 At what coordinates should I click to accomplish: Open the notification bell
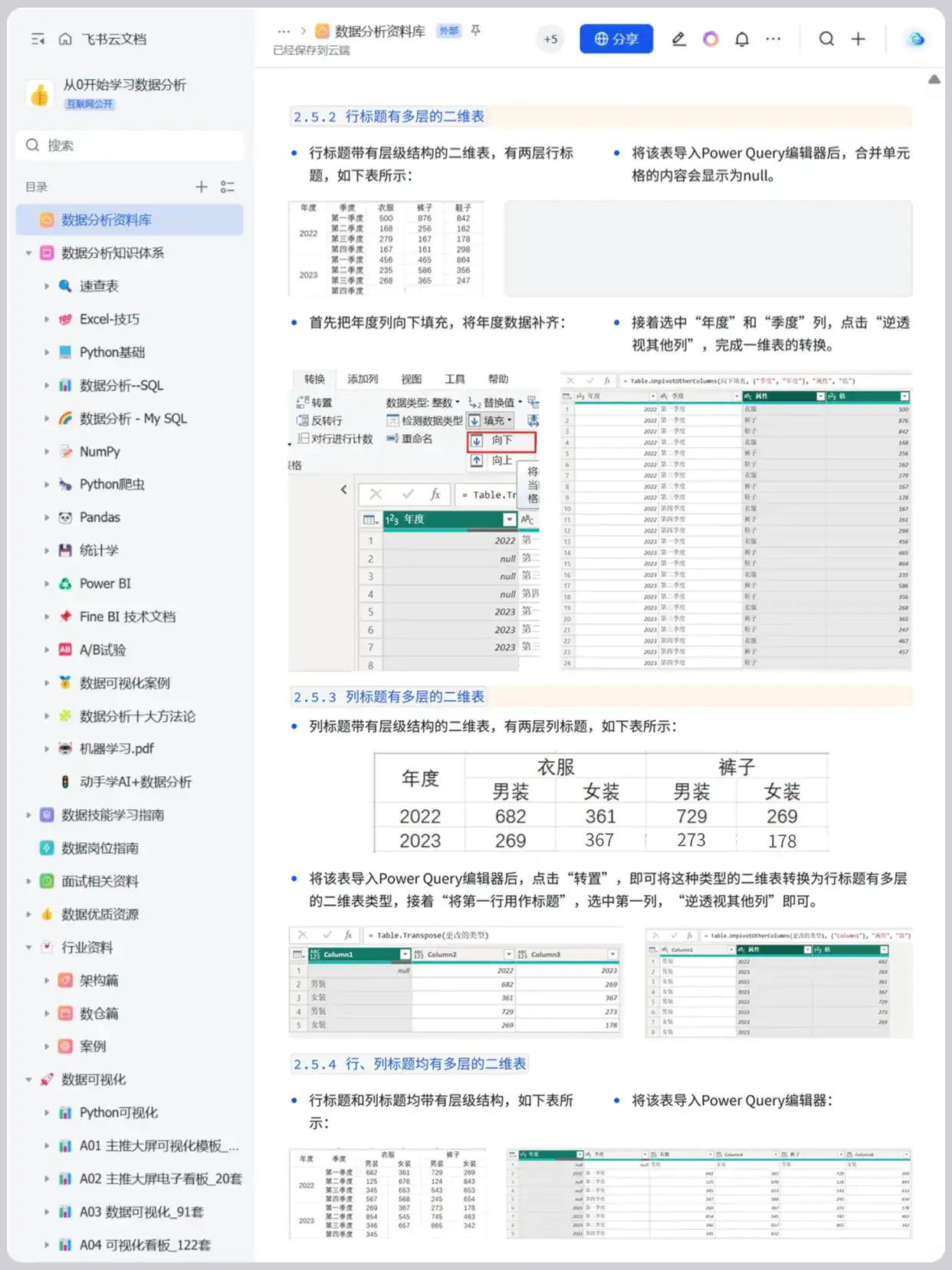741,39
